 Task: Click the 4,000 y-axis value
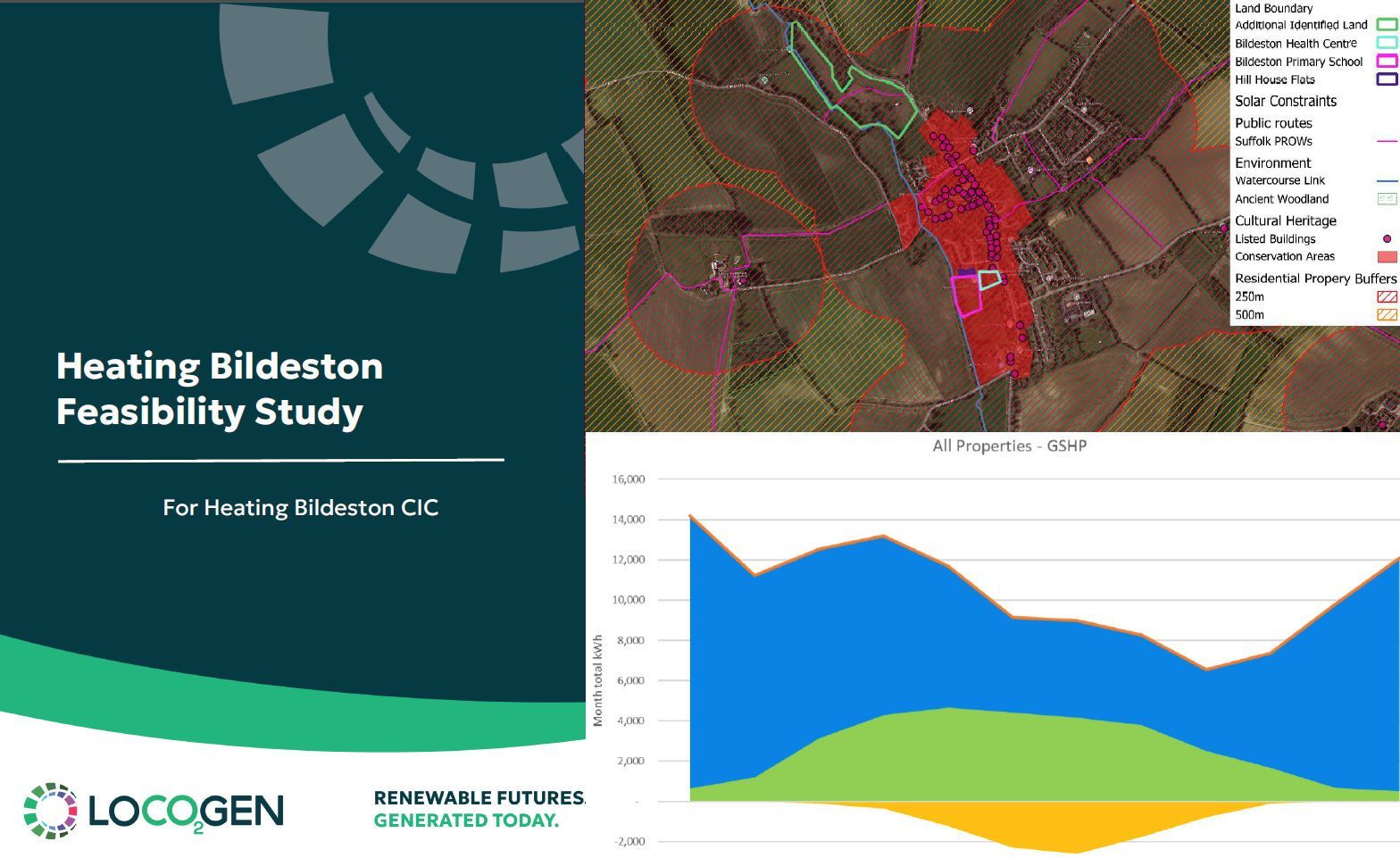631,721
